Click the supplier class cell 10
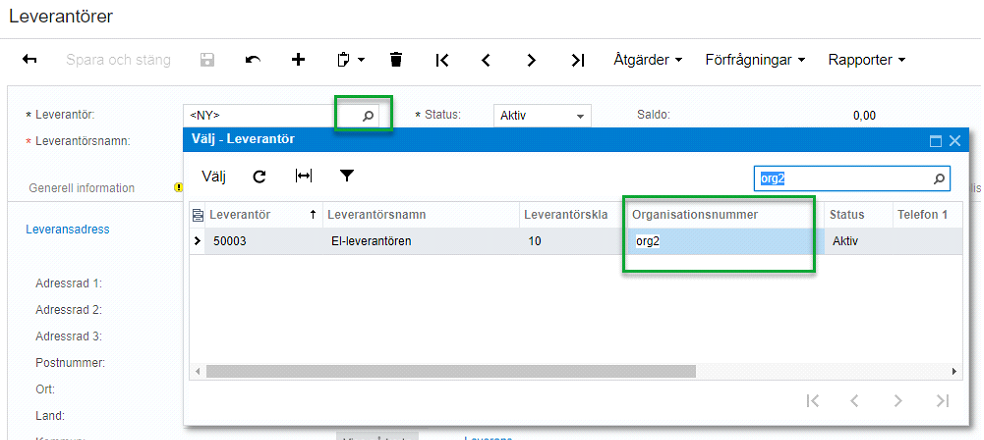Screen dimensions: 984x440 pyautogui.click(x=573, y=241)
